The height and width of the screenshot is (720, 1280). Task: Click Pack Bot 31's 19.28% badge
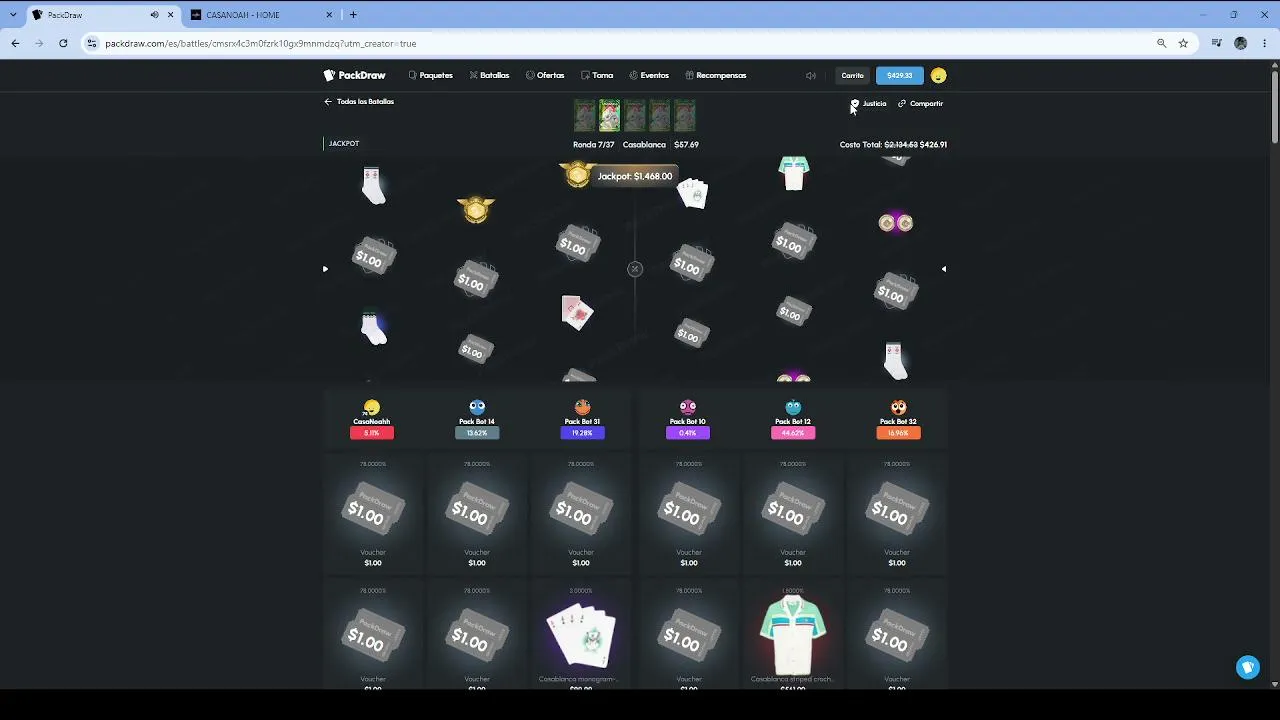583,433
